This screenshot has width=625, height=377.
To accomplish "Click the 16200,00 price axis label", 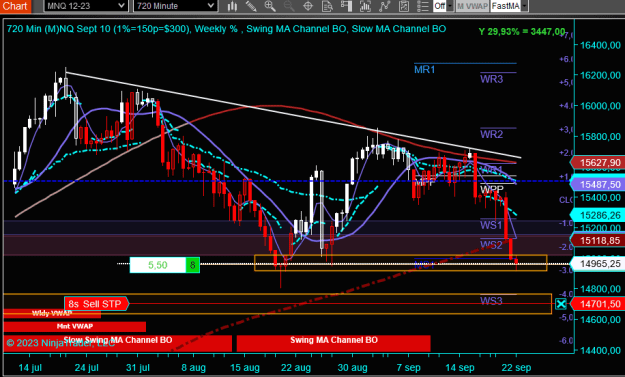I will pos(600,75).
